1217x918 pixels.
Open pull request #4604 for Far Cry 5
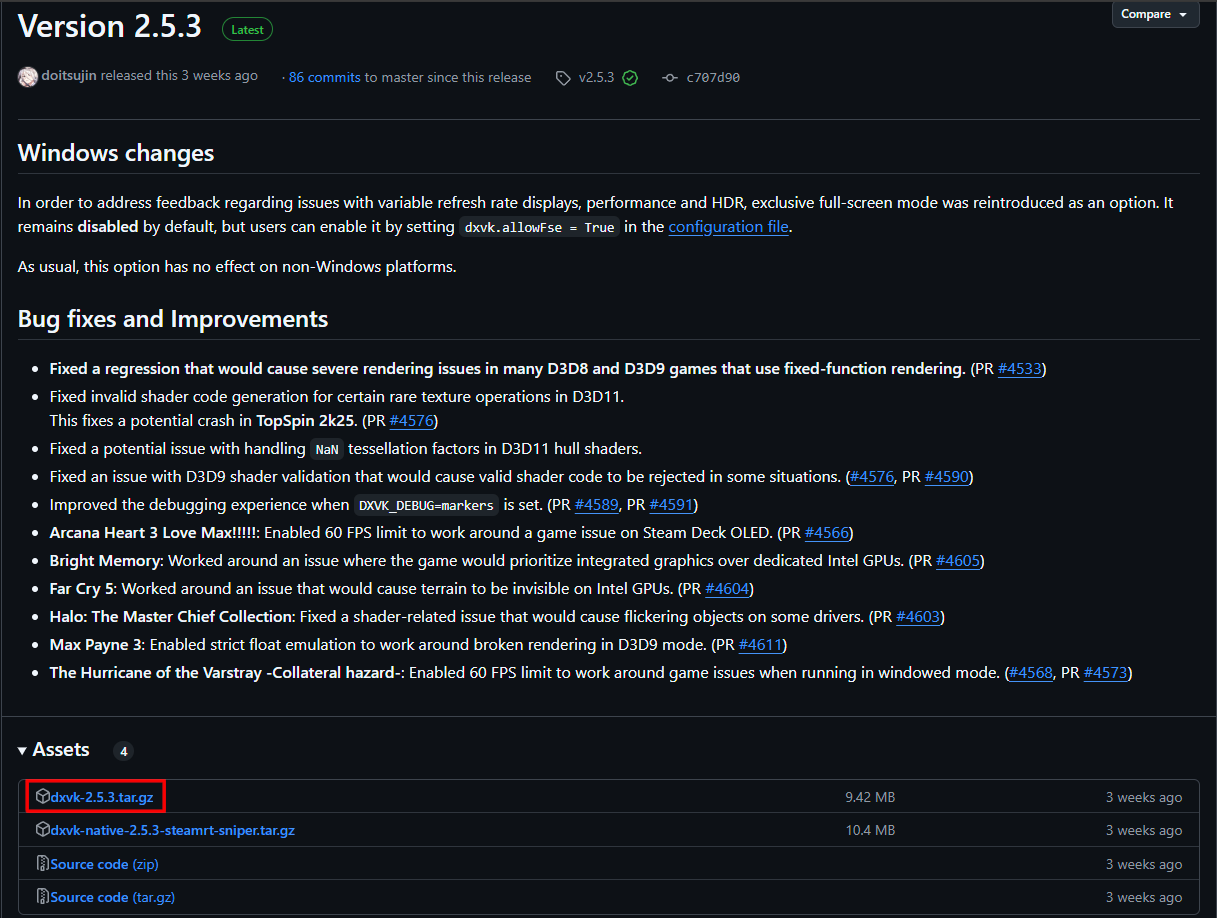coord(728,589)
